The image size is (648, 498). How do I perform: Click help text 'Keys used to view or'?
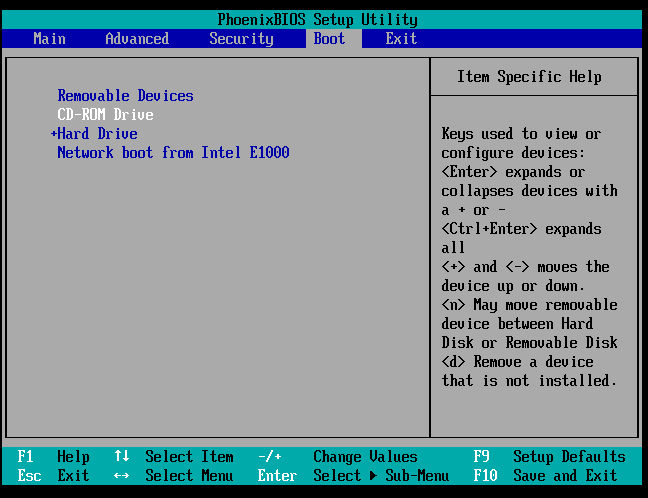click(x=521, y=133)
